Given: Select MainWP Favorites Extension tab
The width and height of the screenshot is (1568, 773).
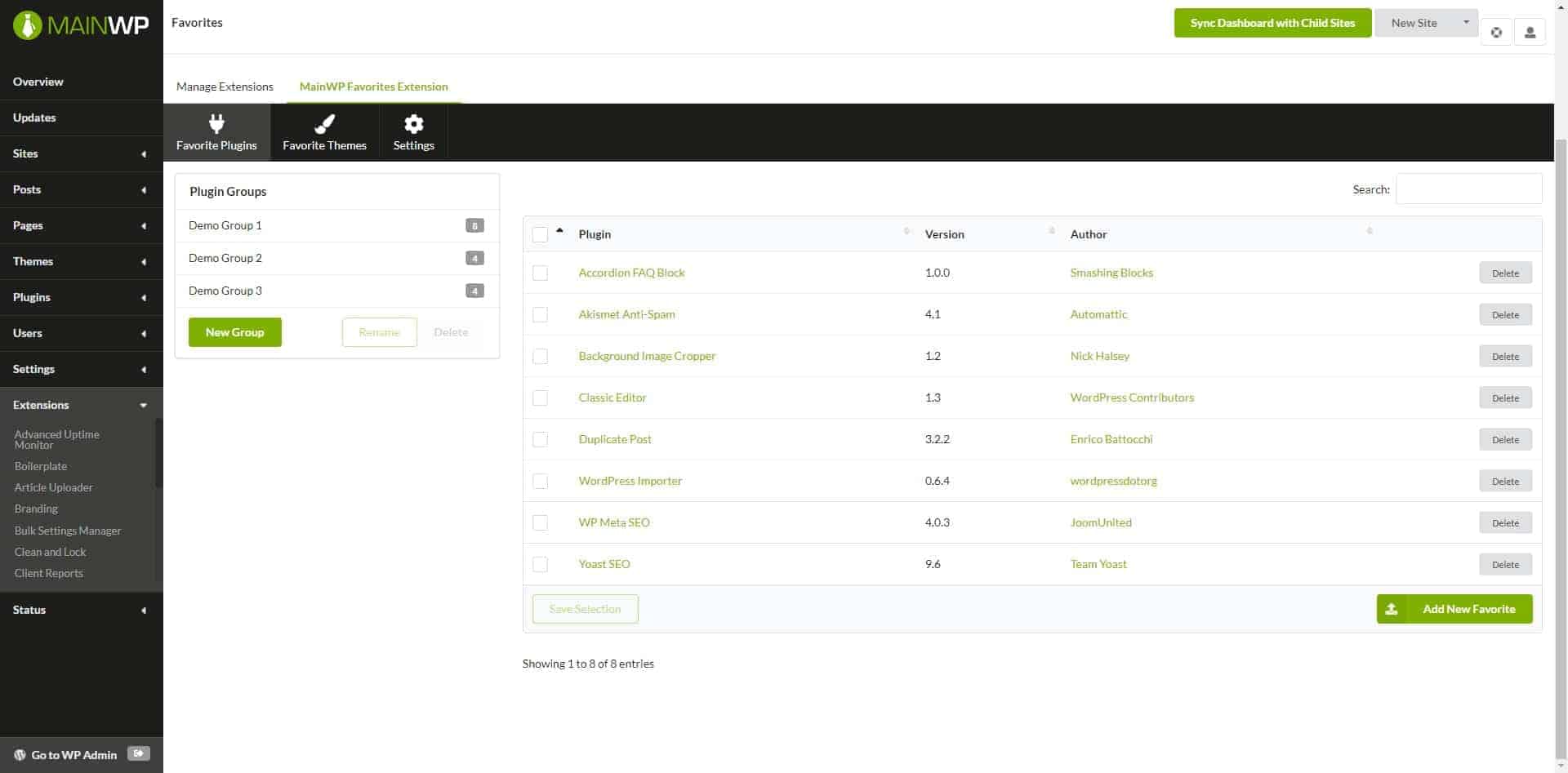Looking at the screenshot, I should coord(373,87).
